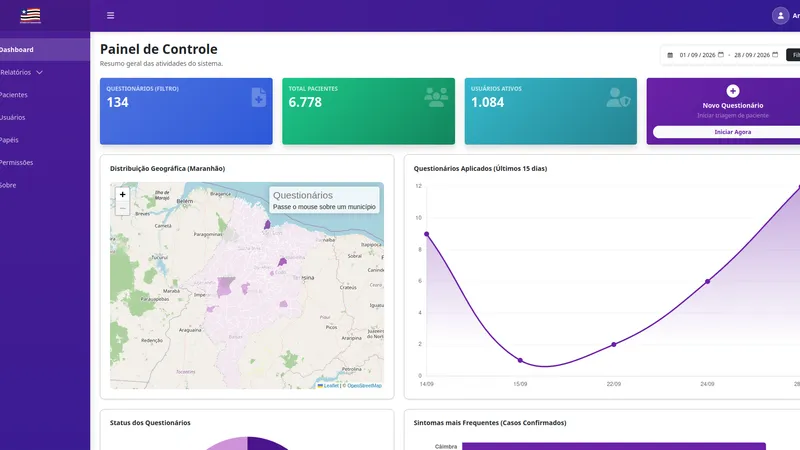Go to Pacientes page

pos(45,95)
